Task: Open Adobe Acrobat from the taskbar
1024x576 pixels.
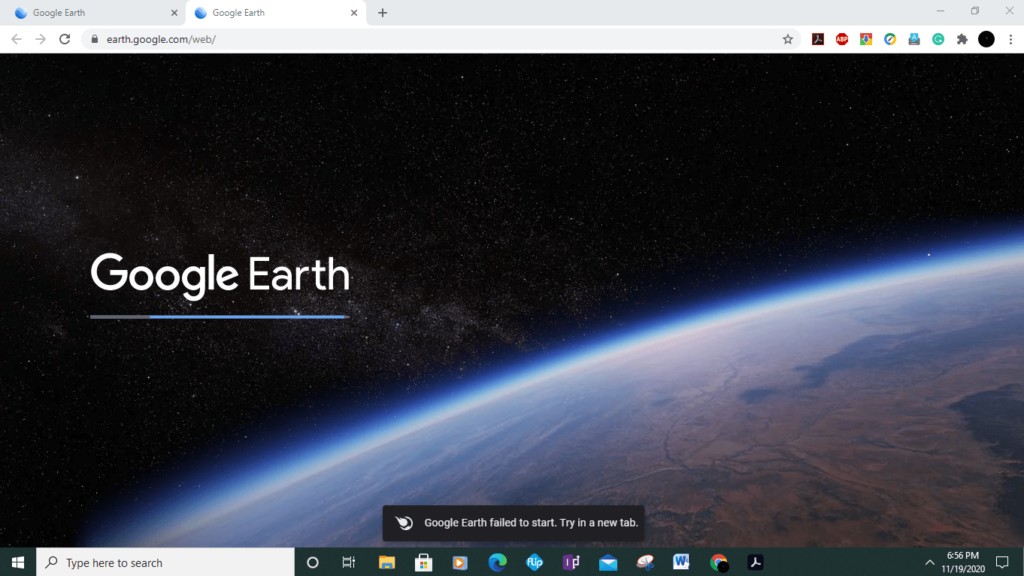Action: click(x=755, y=562)
